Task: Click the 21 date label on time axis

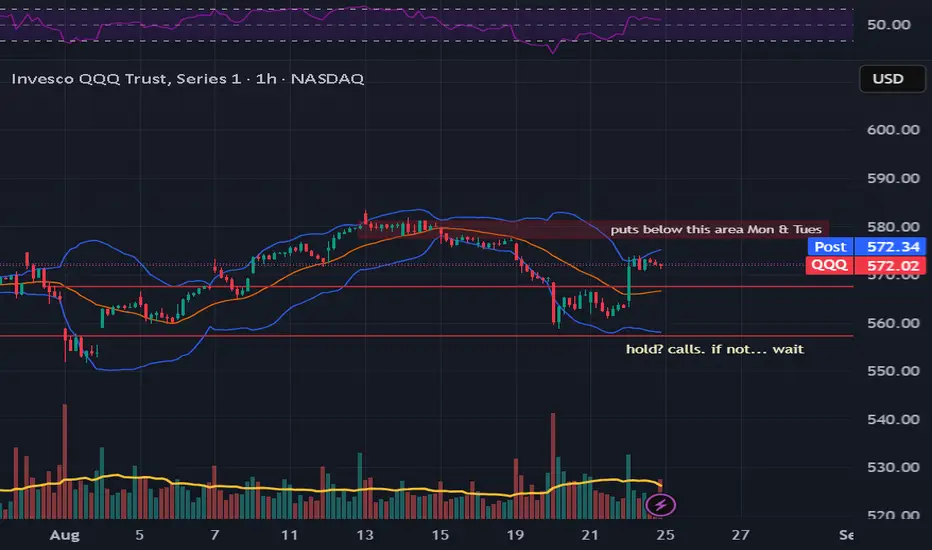Action: 590,535
